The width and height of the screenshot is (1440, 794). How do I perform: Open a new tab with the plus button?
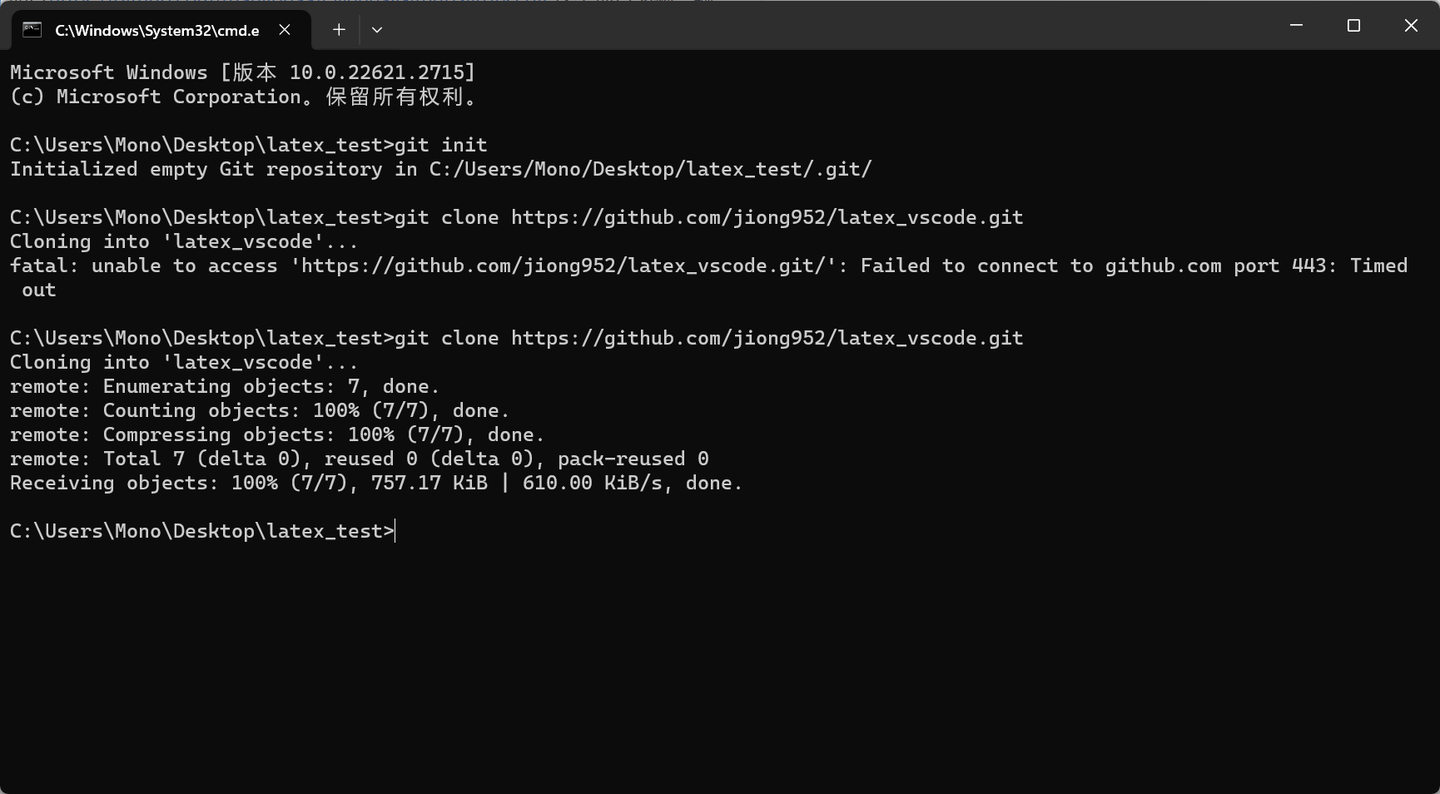338,30
